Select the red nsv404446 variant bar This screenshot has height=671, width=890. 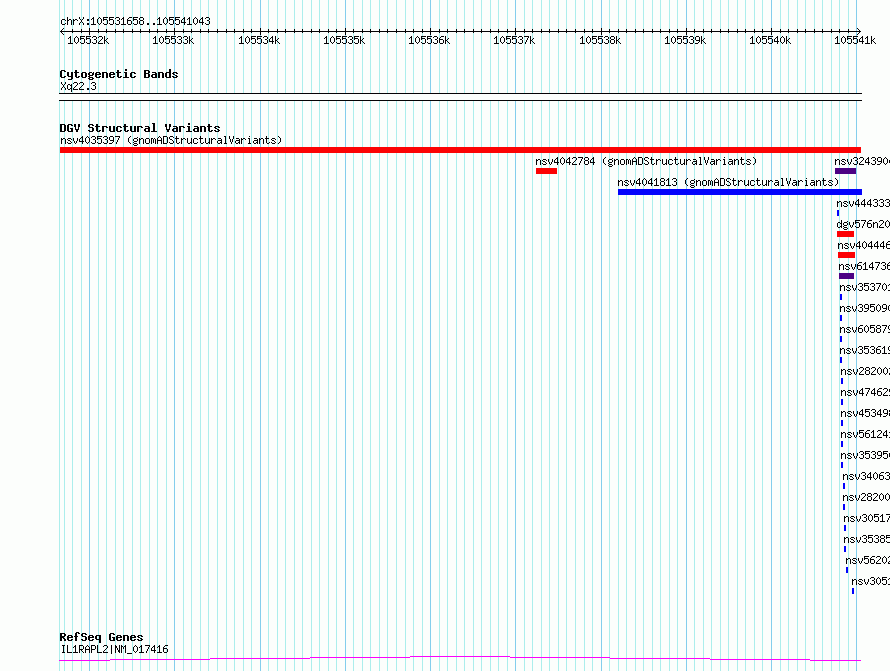[x=846, y=255]
